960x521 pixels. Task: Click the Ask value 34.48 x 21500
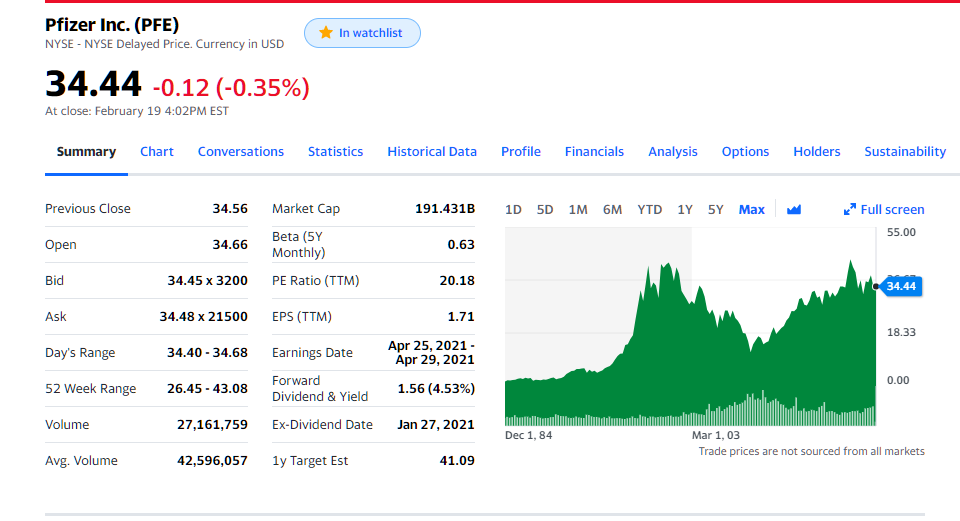pyautogui.click(x=203, y=317)
